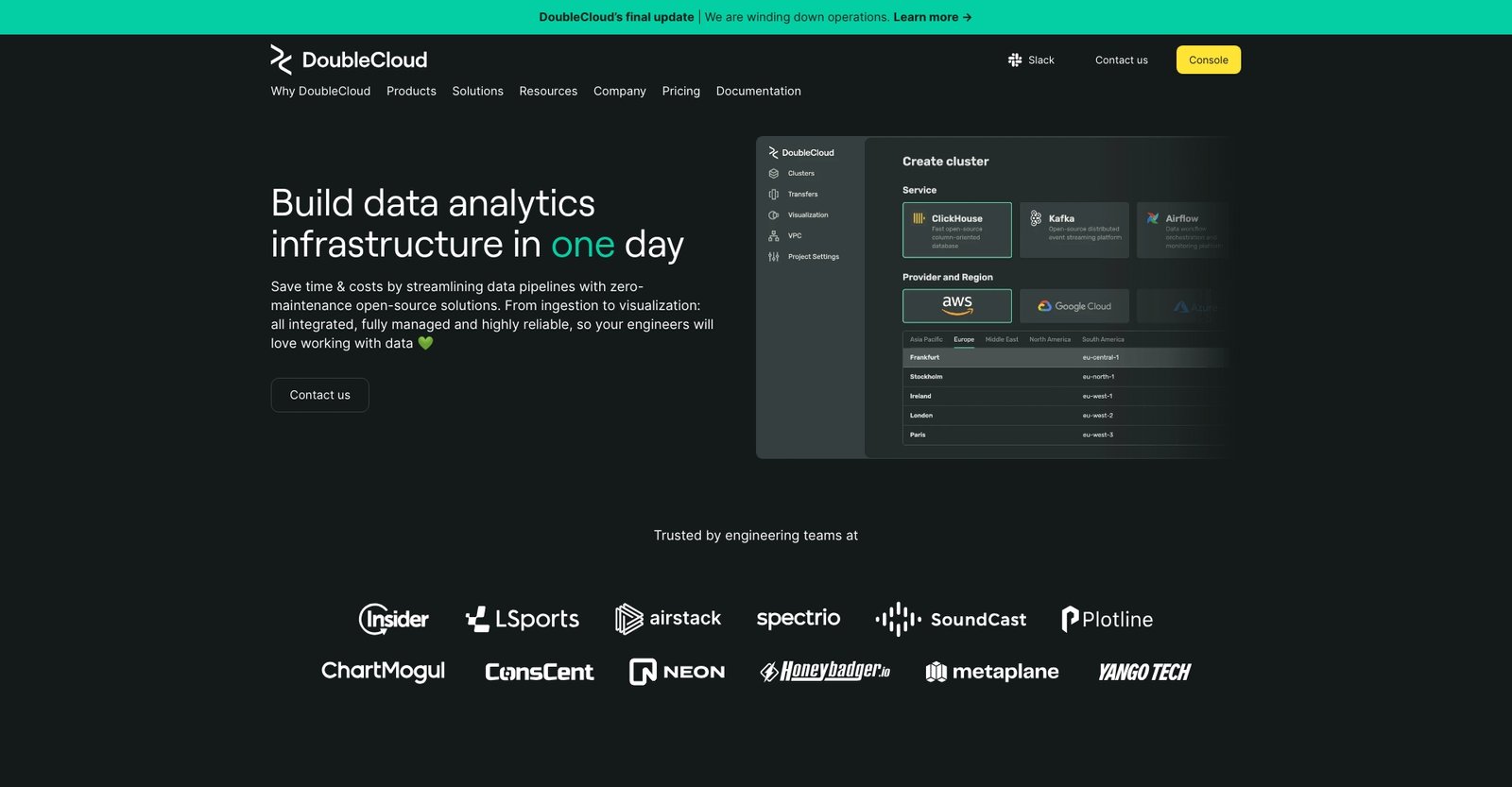
Task: Click Project Settings icon in preview sidebar
Action: tap(774, 257)
